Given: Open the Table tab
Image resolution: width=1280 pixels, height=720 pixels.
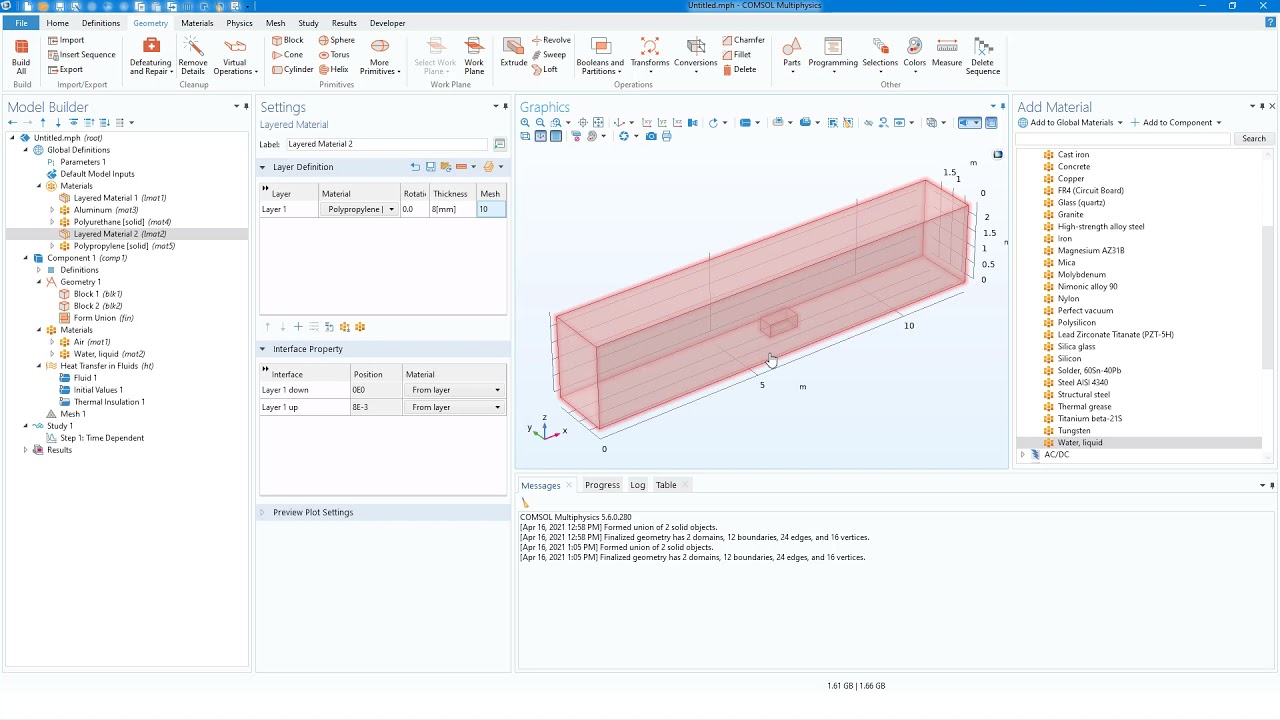Looking at the screenshot, I should click(x=666, y=485).
